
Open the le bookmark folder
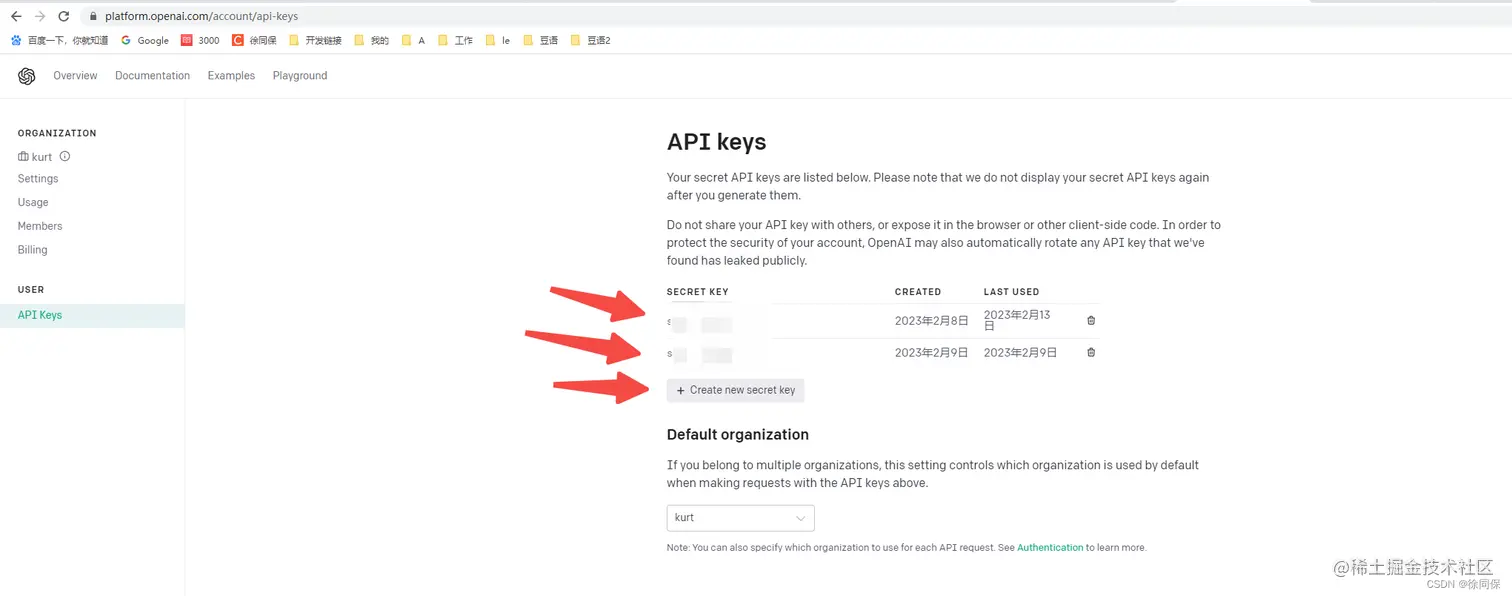[x=497, y=40]
